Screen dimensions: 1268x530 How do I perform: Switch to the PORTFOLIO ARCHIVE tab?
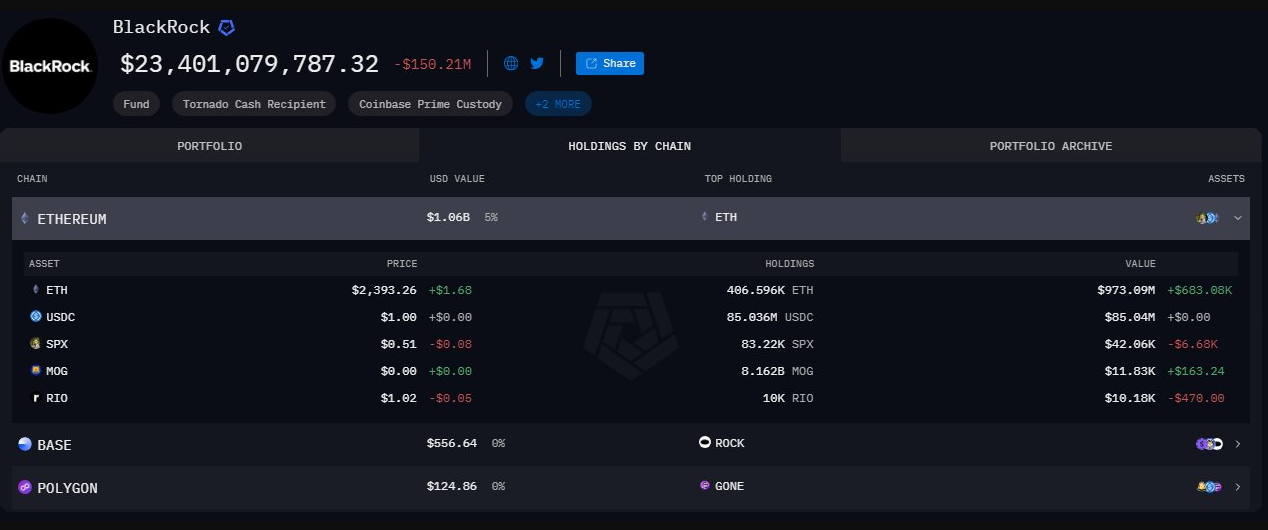[x=1051, y=146]
